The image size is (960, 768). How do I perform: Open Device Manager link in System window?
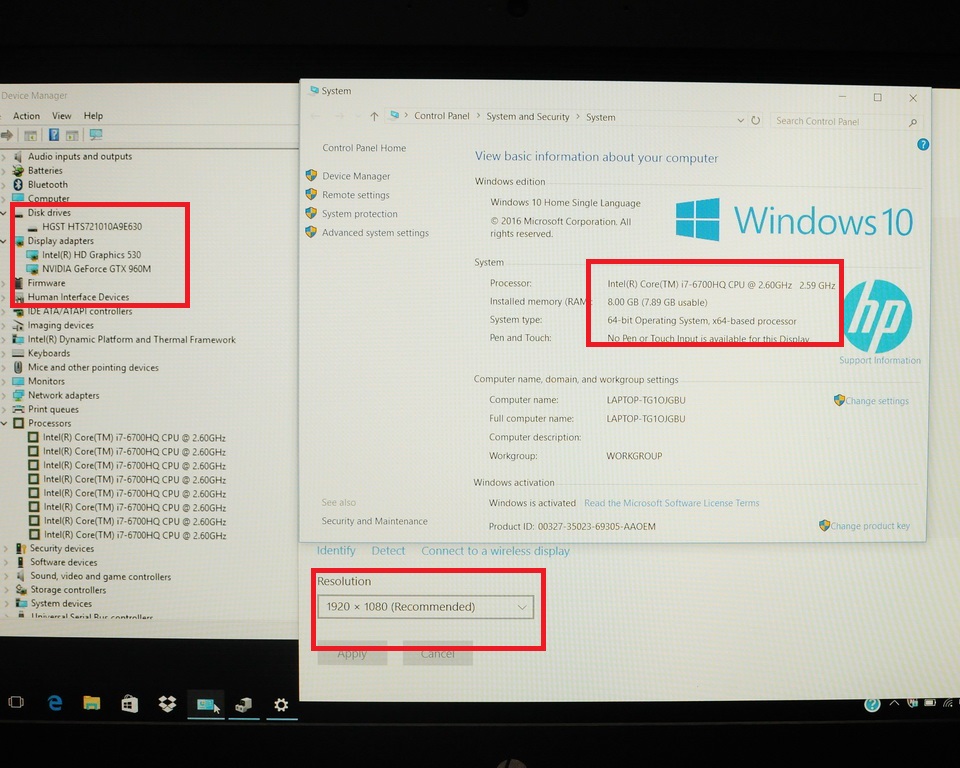click(356, 176)
